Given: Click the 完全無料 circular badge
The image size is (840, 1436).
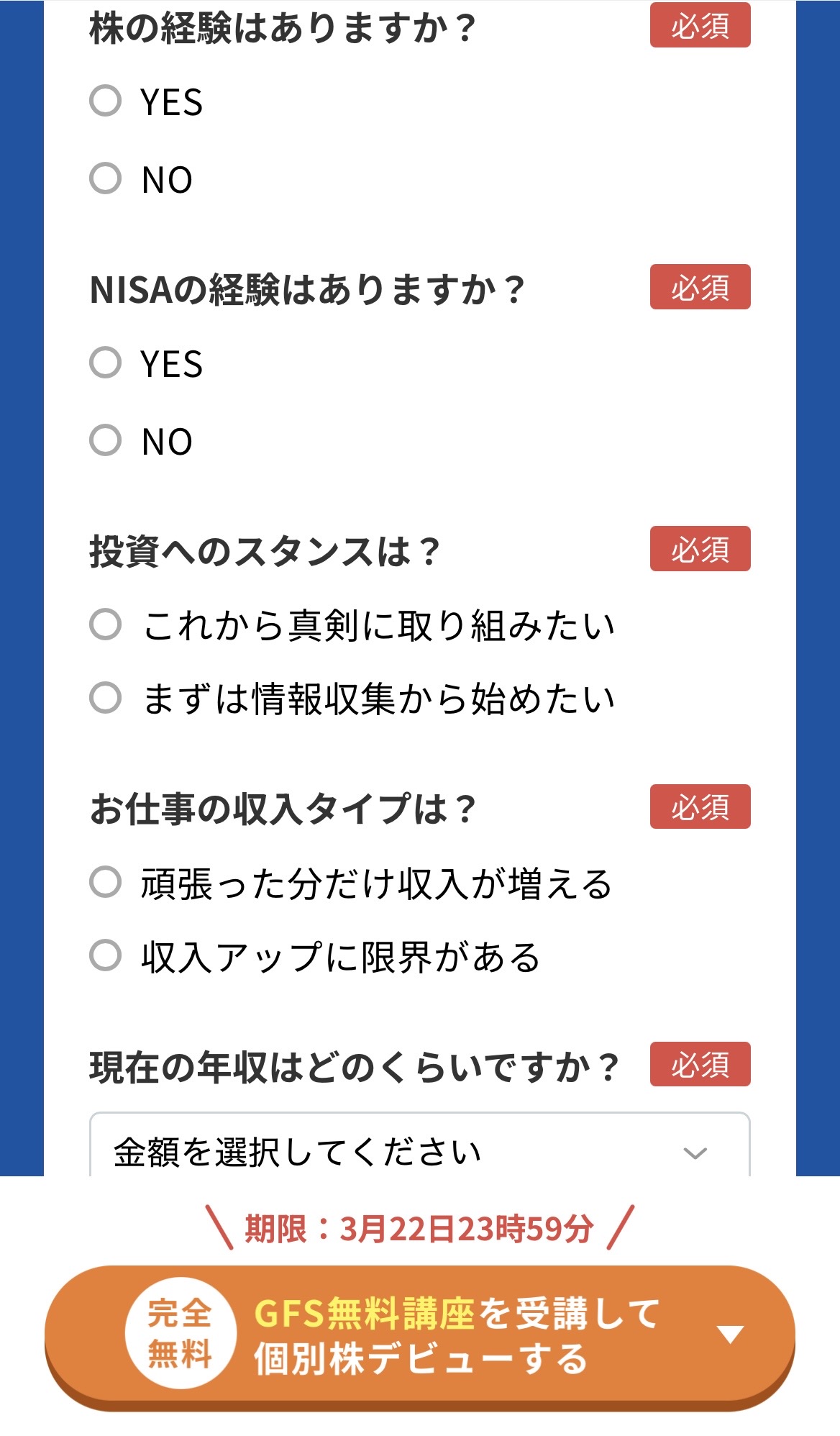Looking at the screenshot, I should [180, 1333].
